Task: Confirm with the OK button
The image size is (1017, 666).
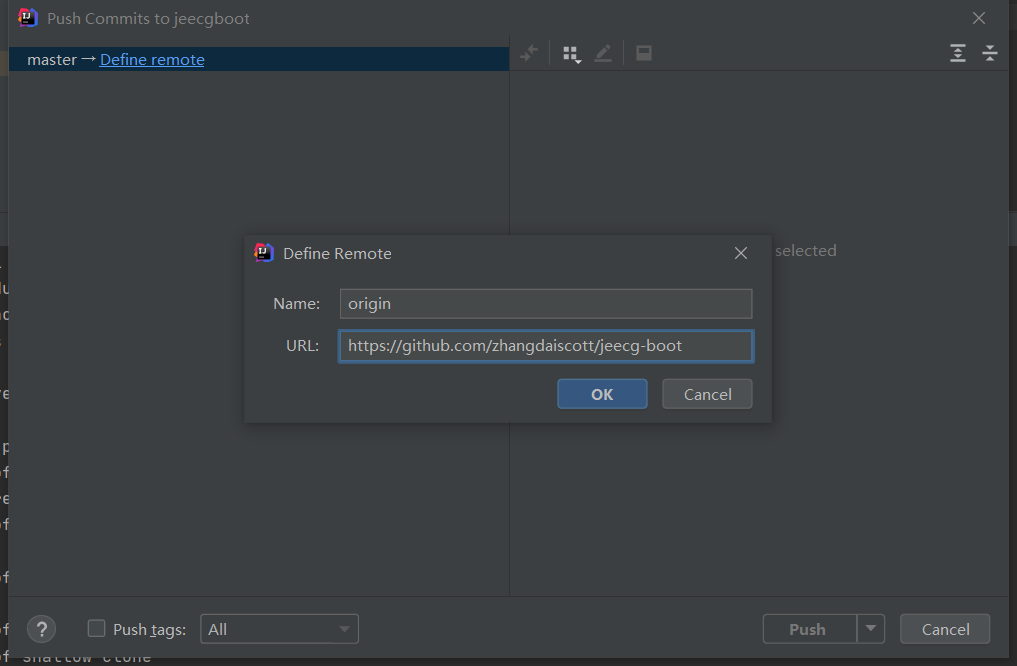Action: pyautogui.click(x=602, y=394)
